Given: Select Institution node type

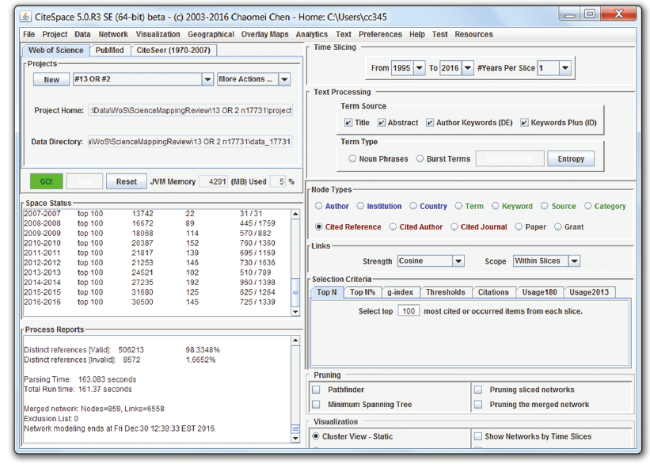Looking at the screenshot, I should coord(360,206).
